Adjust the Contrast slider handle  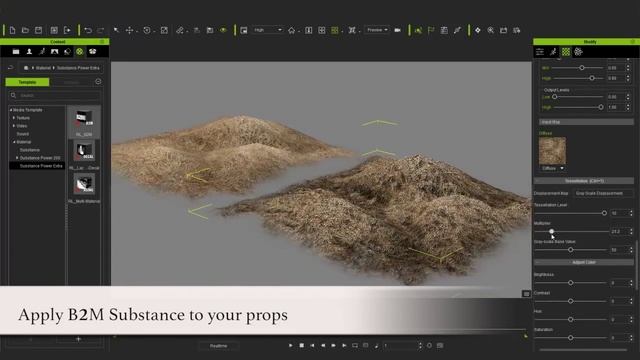pyautogui.click(x=571, y=301)
